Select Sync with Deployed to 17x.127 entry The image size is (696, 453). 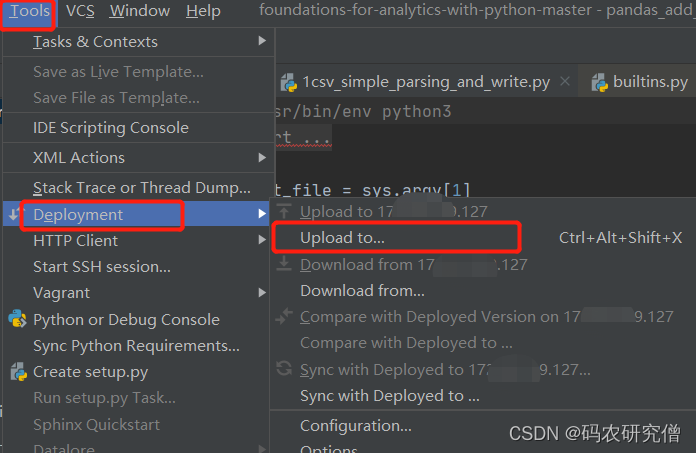482,370
